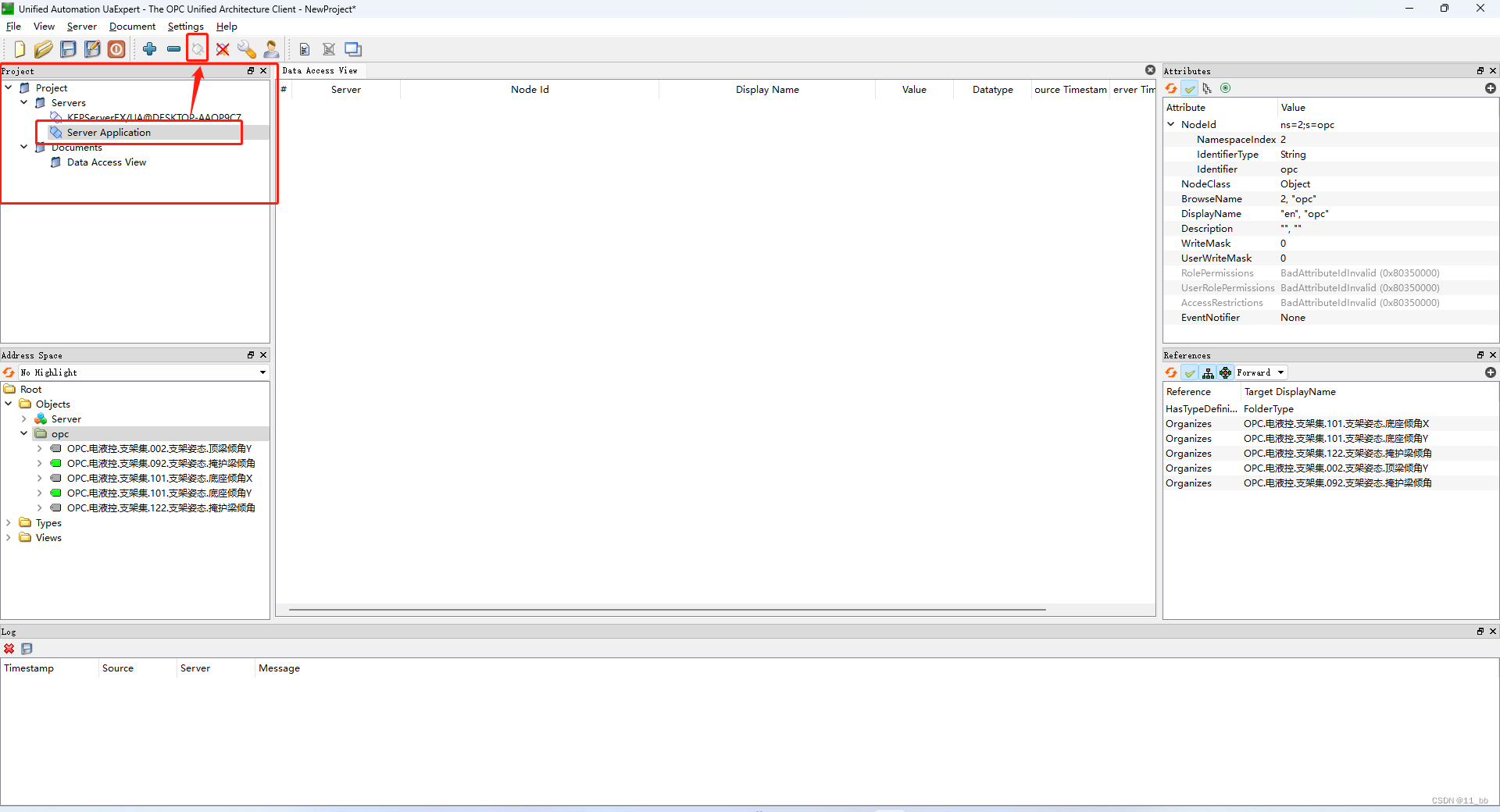1500x812 pixels.
Task: Collapse the Project tree root
Action: pos(9,87)
